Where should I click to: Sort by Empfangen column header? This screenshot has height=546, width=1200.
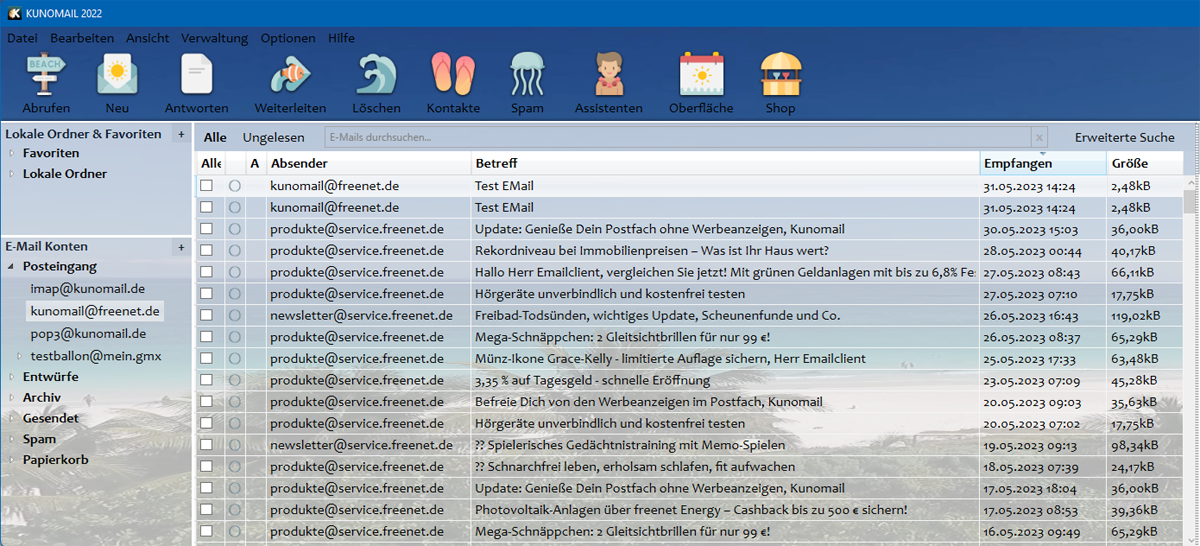coord(1042,163)
